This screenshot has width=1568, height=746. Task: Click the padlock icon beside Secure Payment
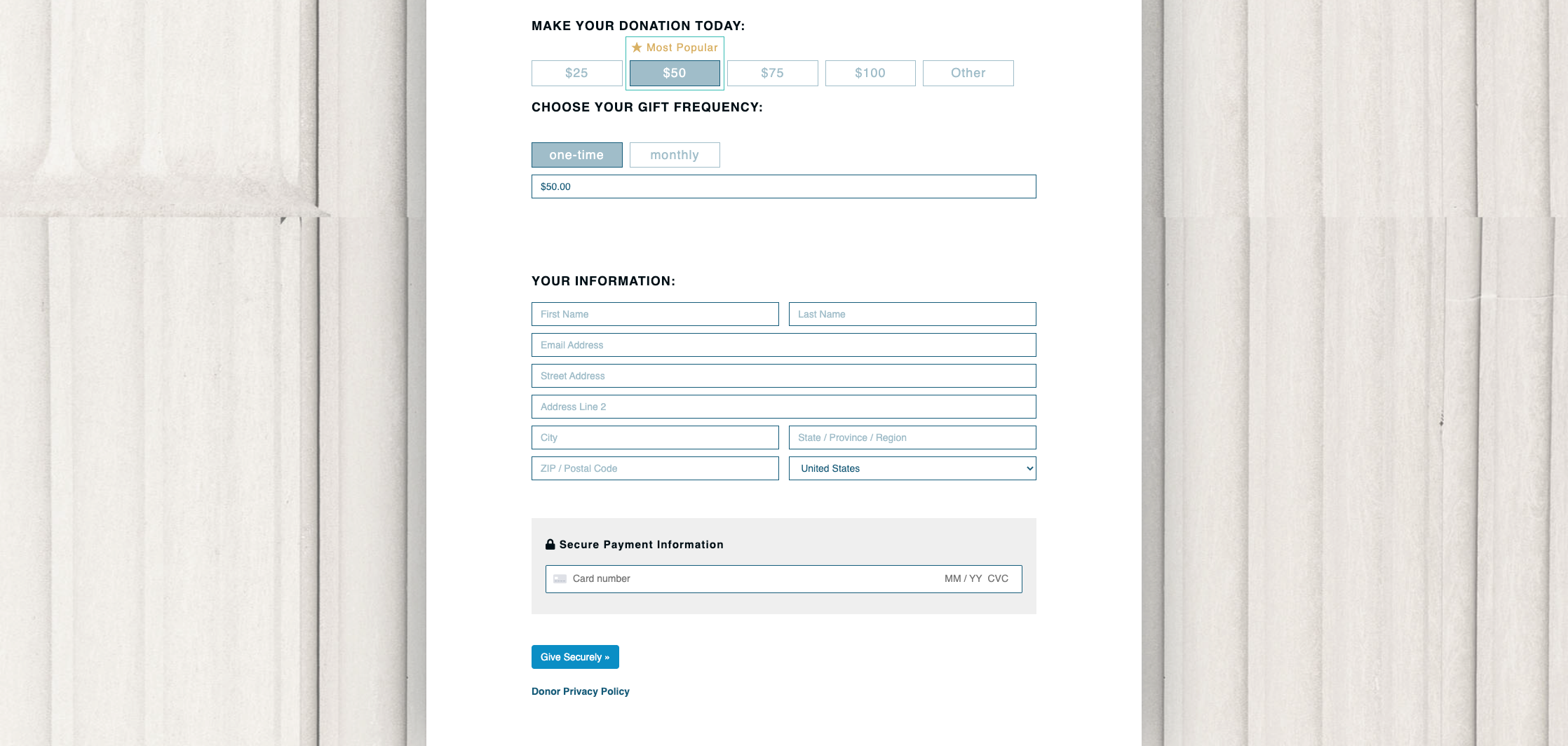[x=550, y=544]
